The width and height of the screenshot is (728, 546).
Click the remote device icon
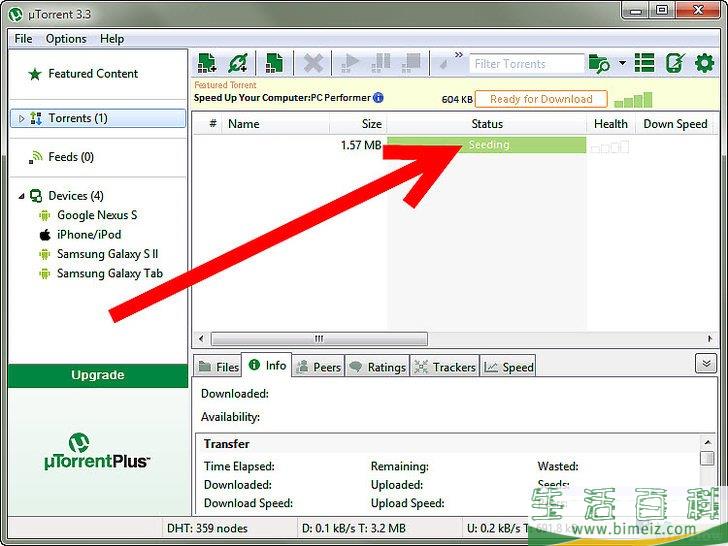(675, 63)
